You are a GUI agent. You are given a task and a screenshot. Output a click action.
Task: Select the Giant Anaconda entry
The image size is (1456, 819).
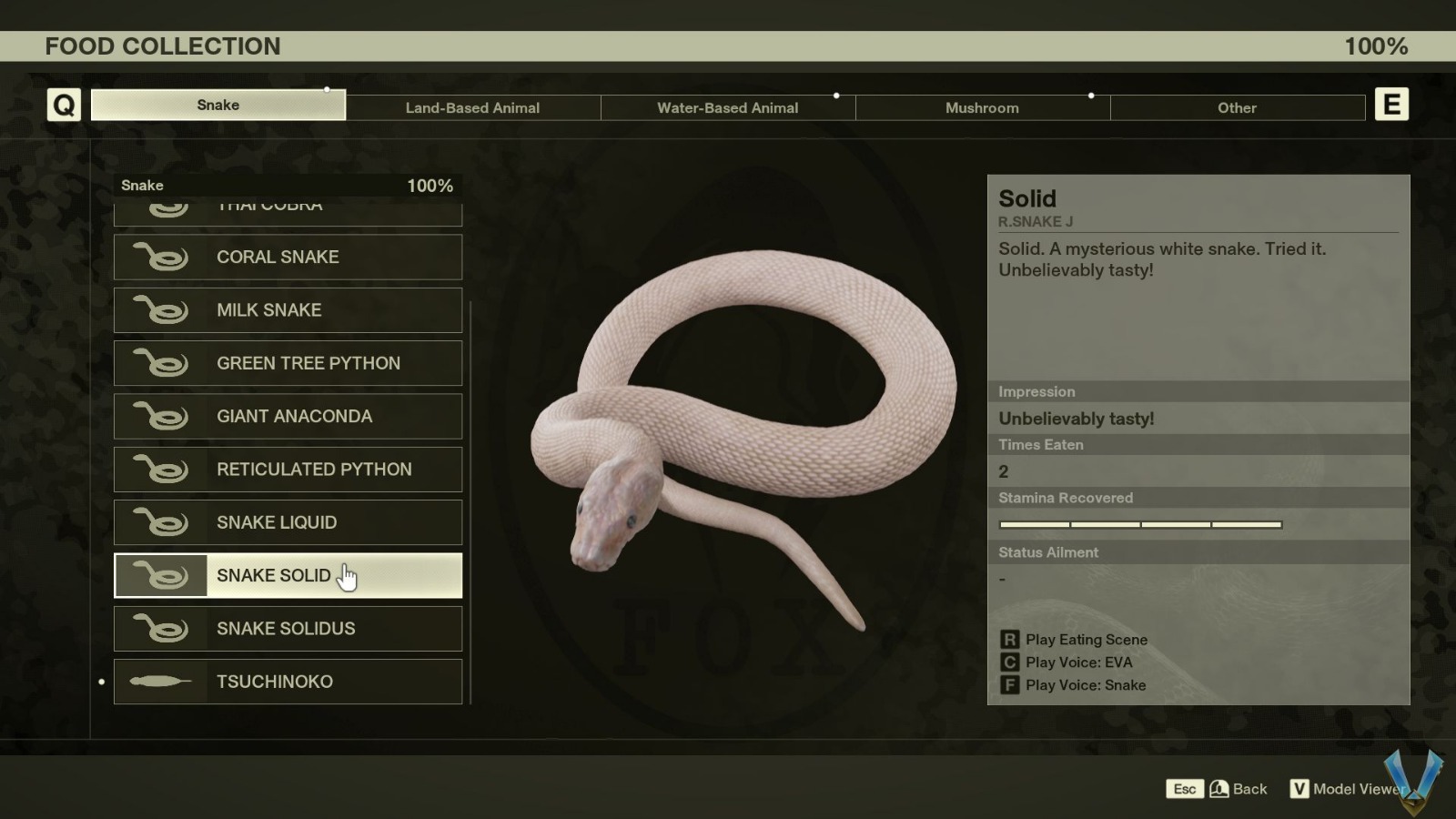click(288, 417)
